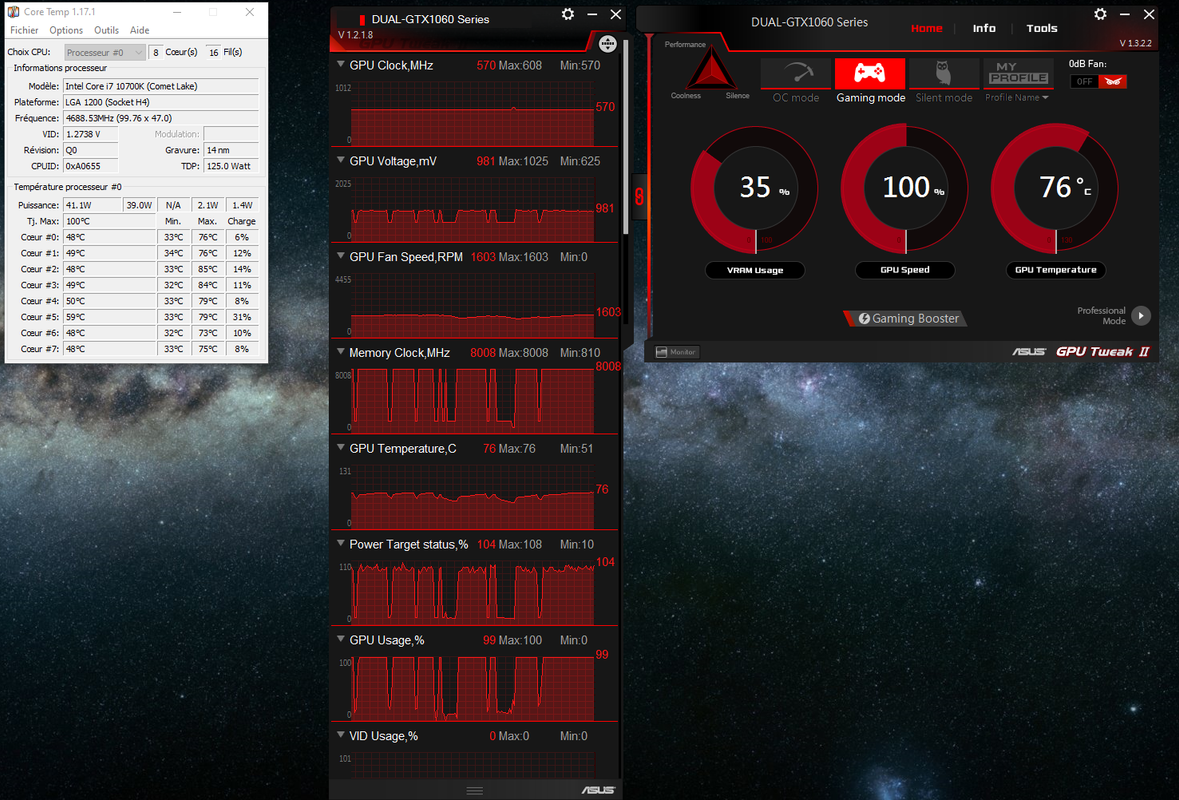Click the Fréquence value 4688.53MHz

pyautogui.click(x=161, y=118)
